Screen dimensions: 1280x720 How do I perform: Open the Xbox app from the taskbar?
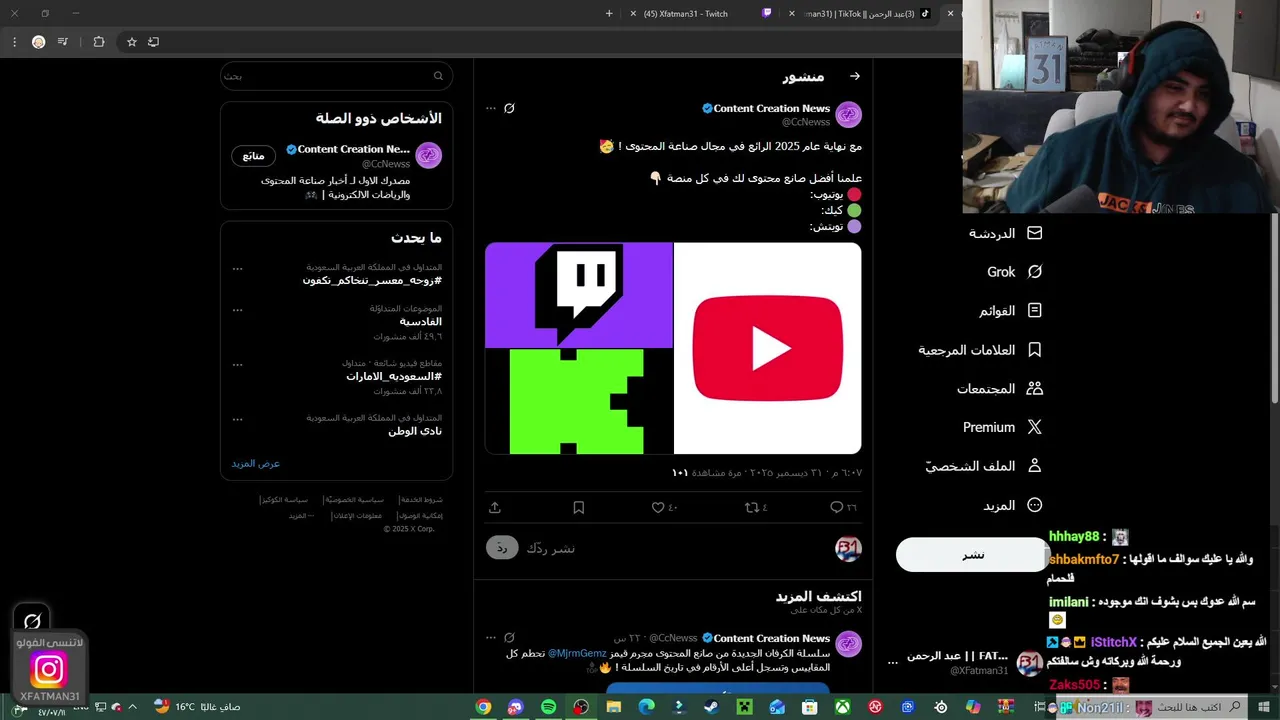point(843,707)
